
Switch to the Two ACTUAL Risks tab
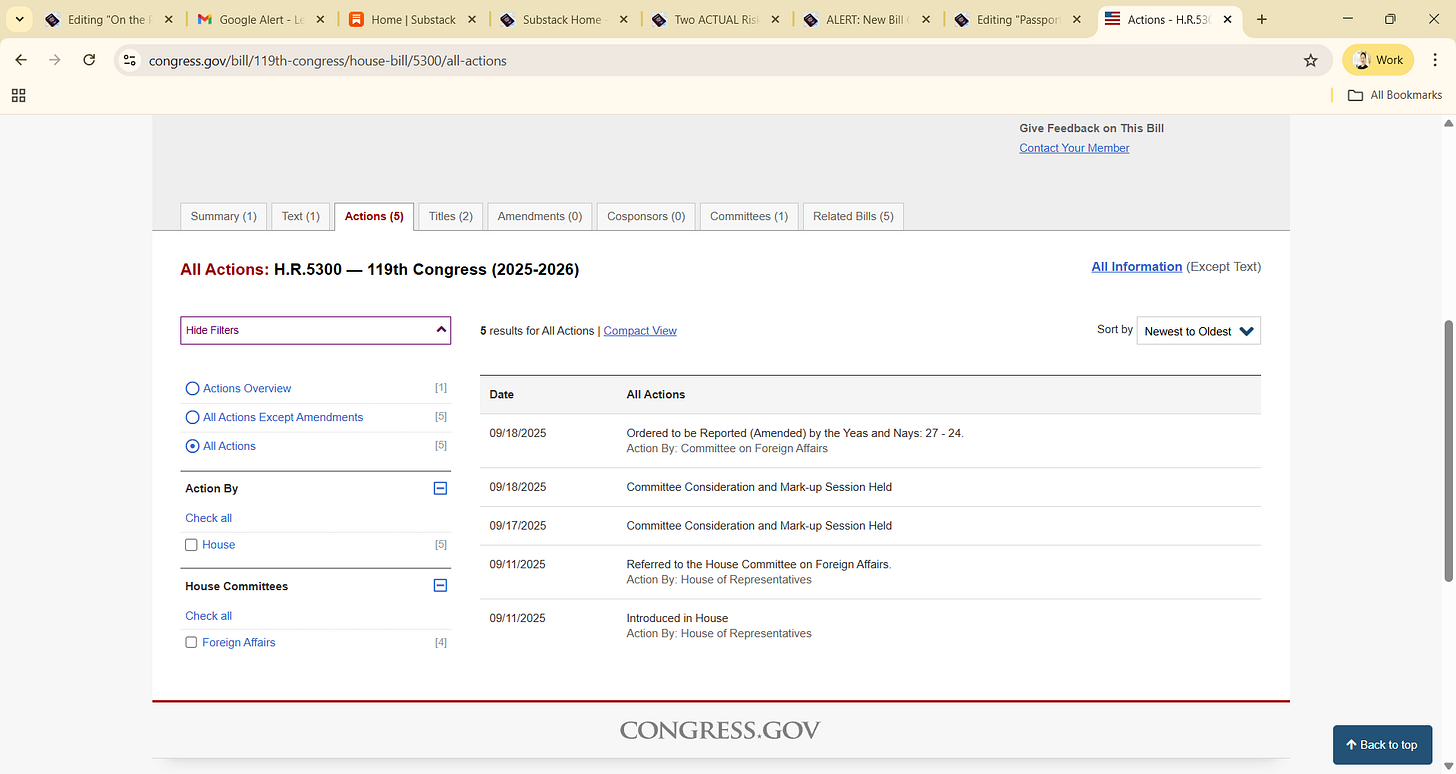point(715,19)
